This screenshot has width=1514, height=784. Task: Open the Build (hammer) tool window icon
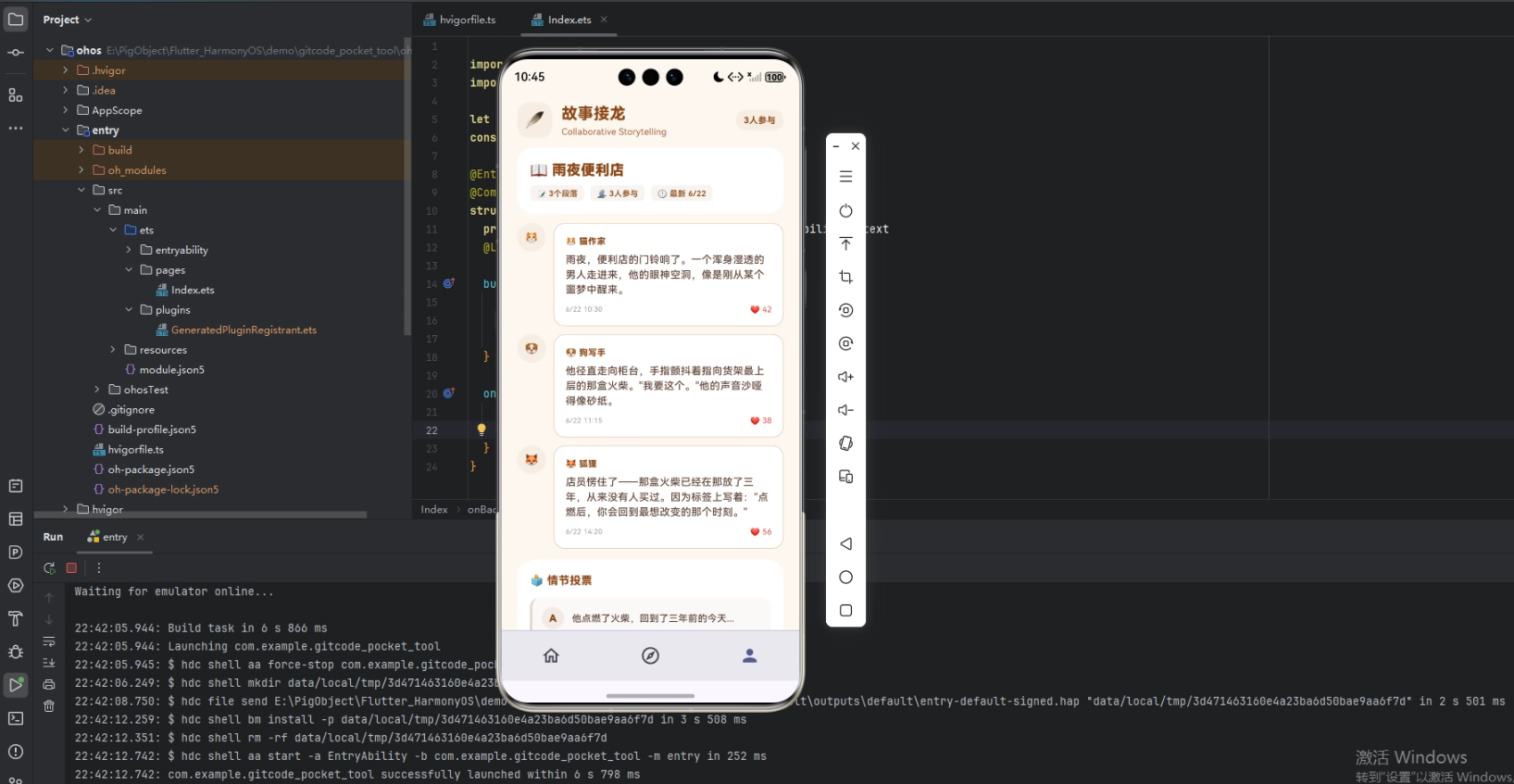(16, 618)
